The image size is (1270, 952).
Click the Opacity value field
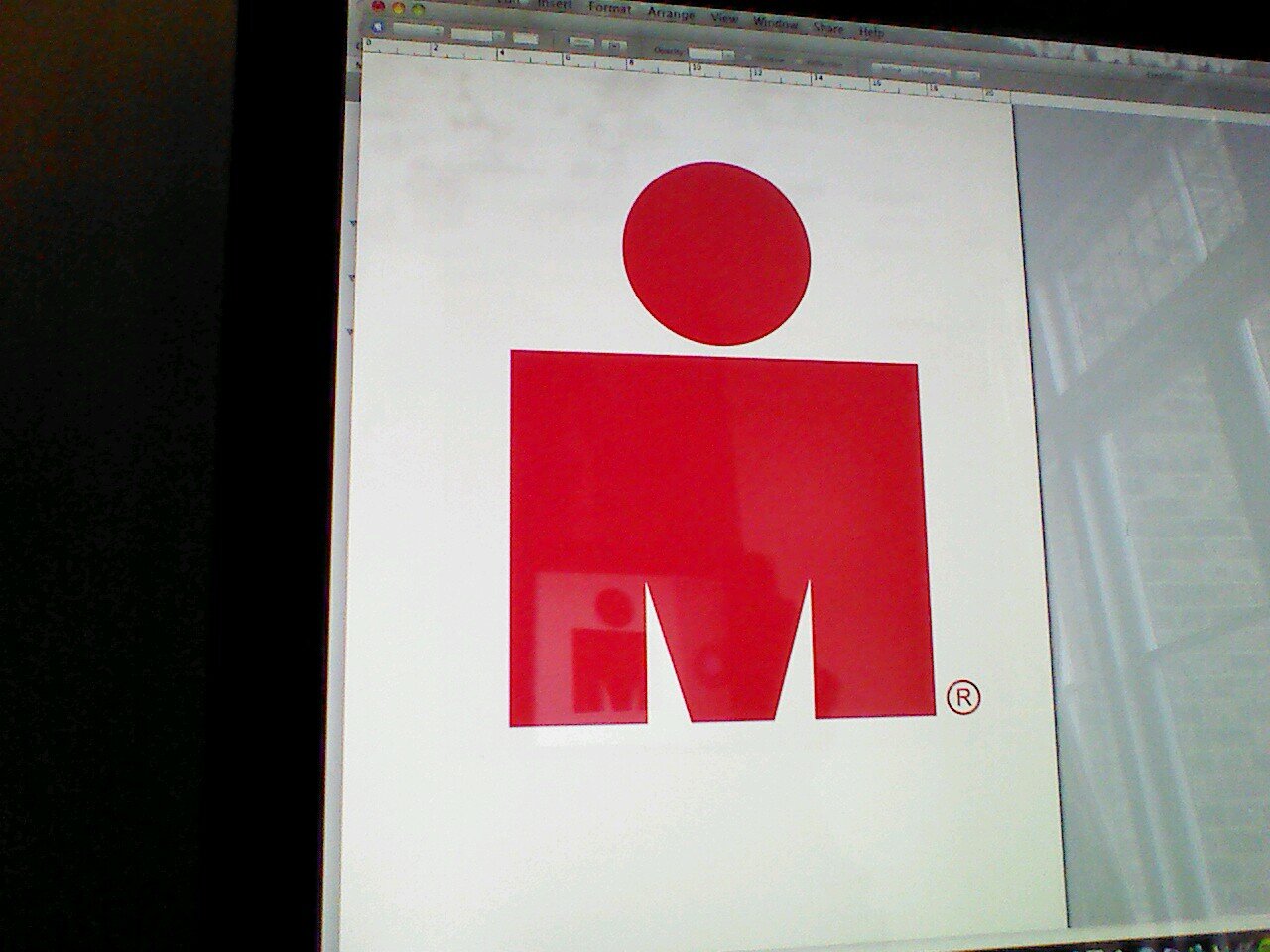click(x=704, y=54)
